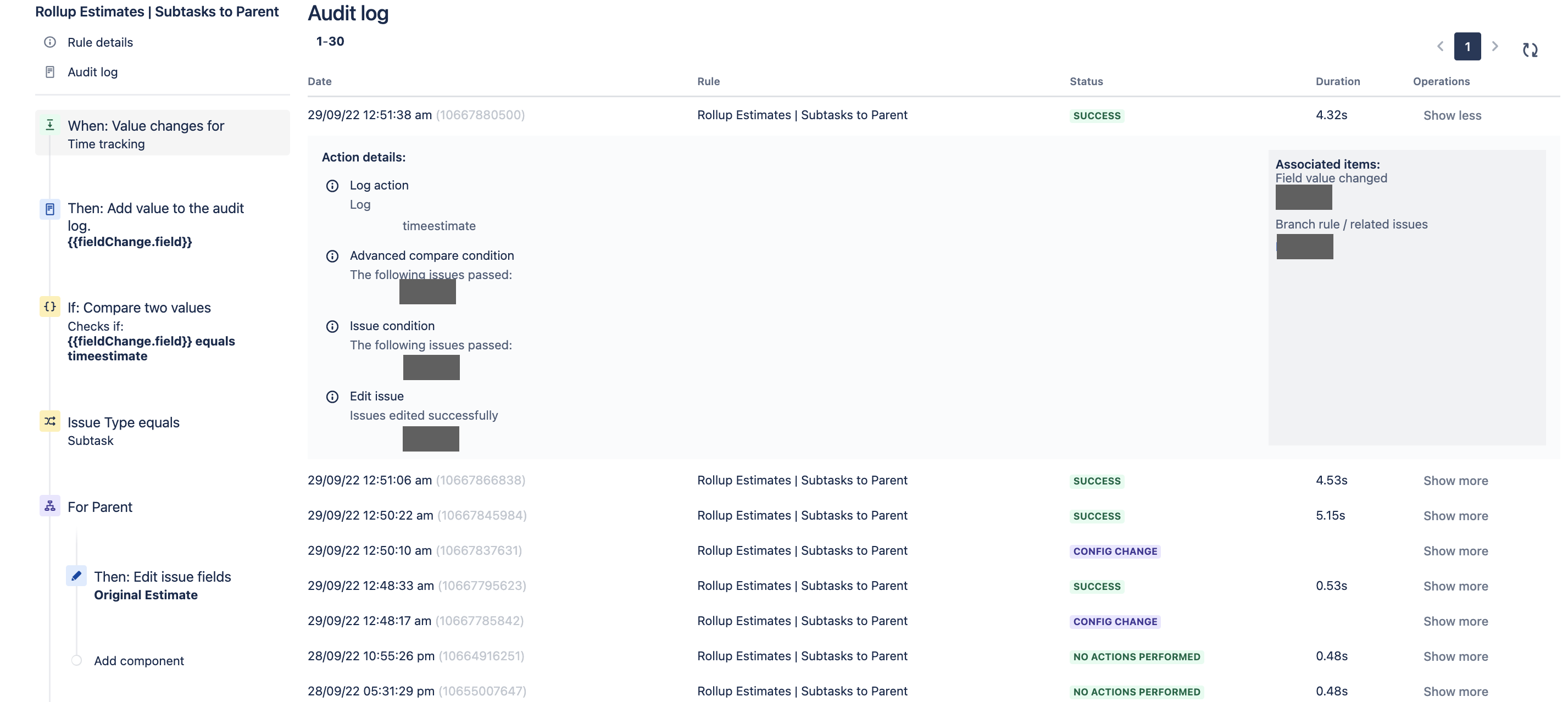Click the Log action info icon
Screen dimensions: 1568x702
(x=332, y=186)
